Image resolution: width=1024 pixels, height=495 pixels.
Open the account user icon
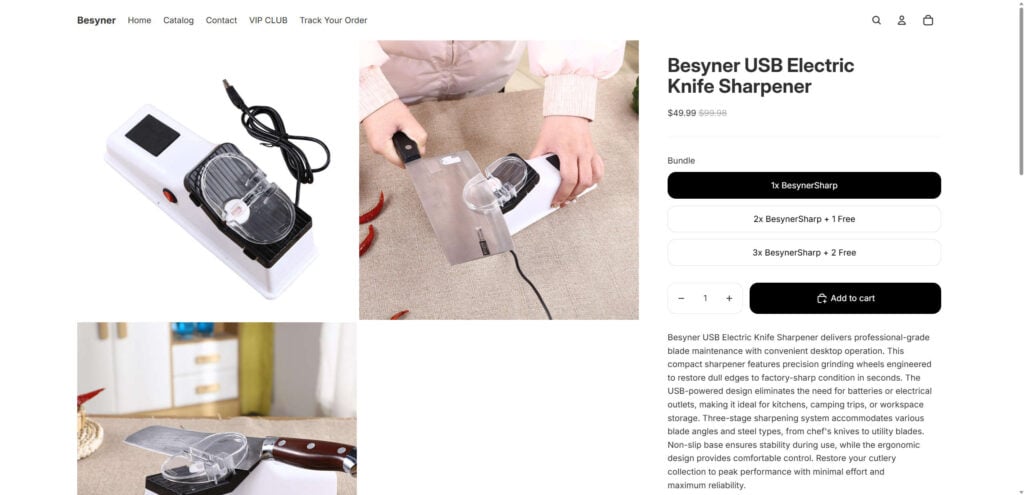[x=902, y=20]
